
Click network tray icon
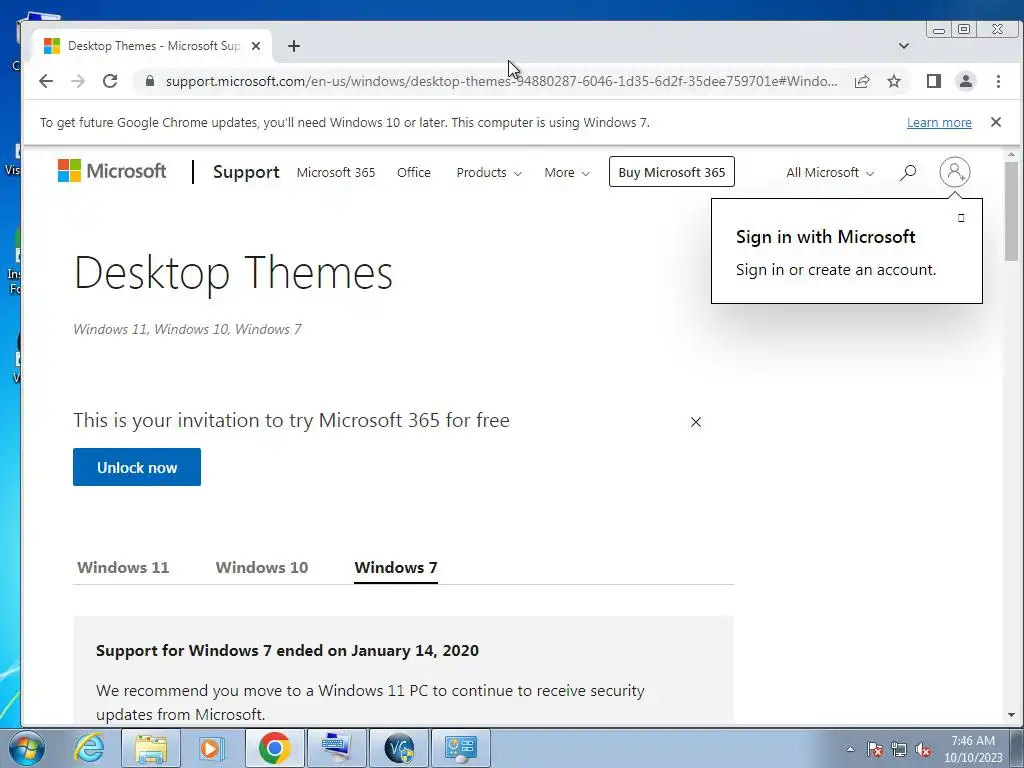click(899, 749)
